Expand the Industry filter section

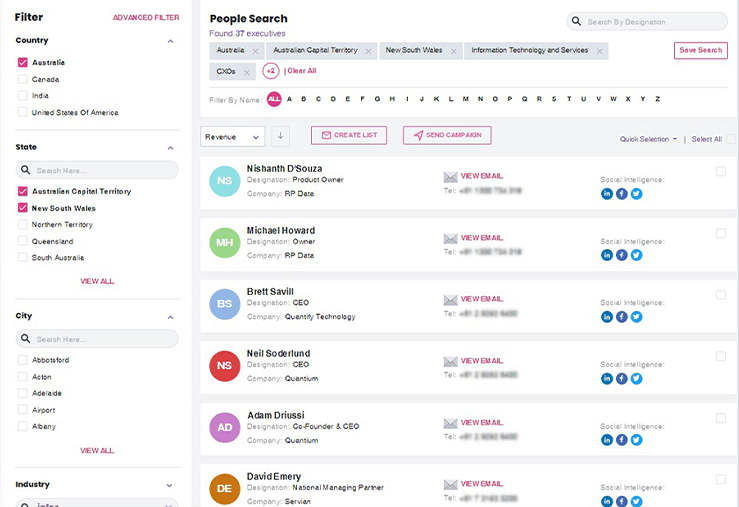point(170,485)
